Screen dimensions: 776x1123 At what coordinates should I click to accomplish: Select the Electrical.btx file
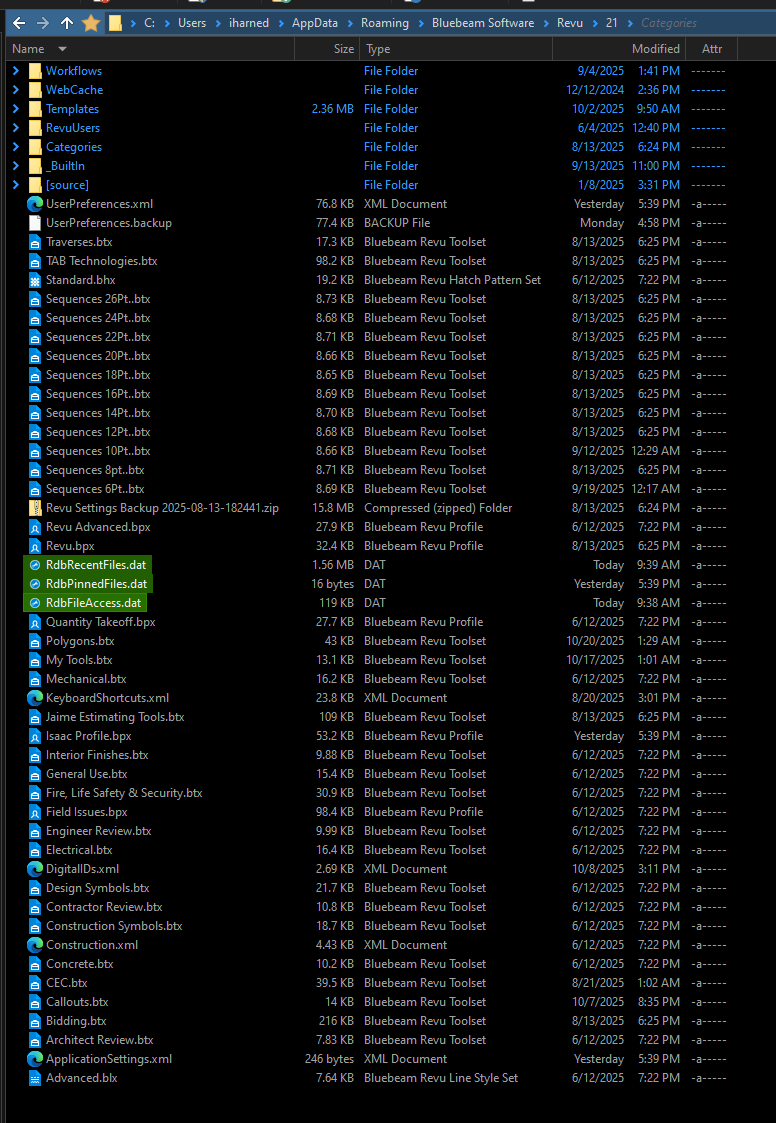[x=79, y=850]
